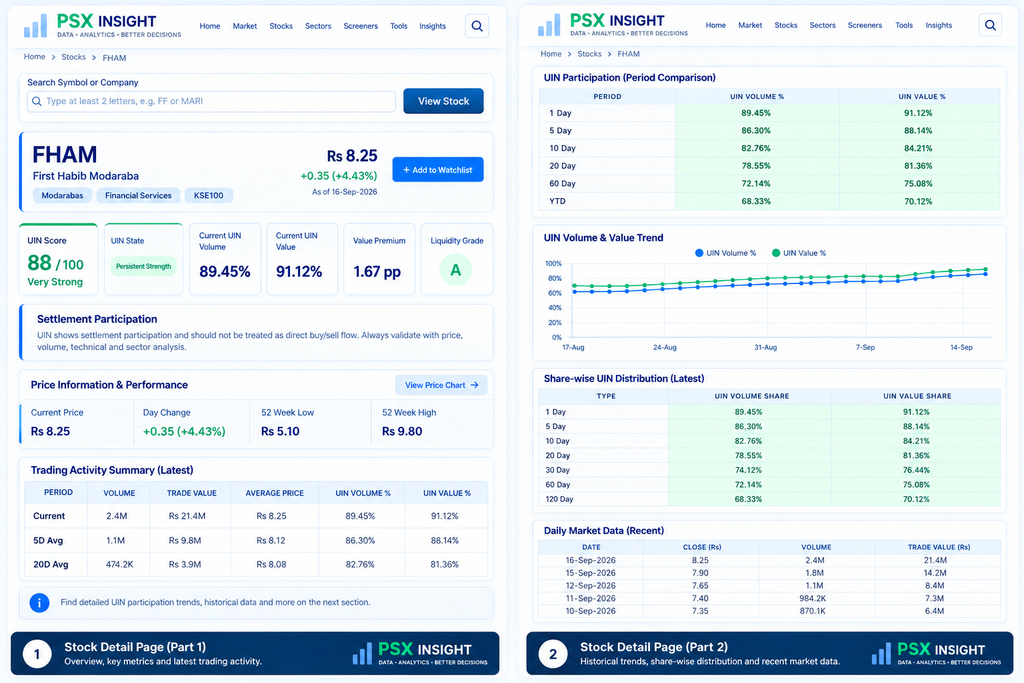Click Current UIN Volume 89.45% card
Screen dimensions: 1024x683
(x=225, y=259)
